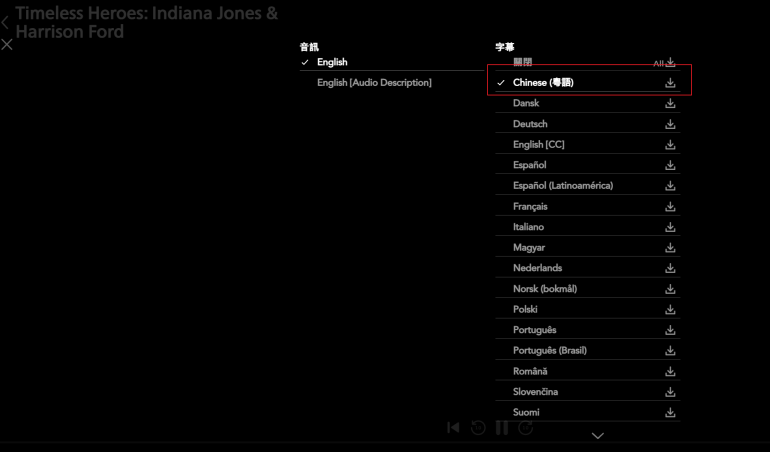This screenshot has height=452, width=770.
Task: Download the Dansk subtitle file
Action: tap(670, 104)
